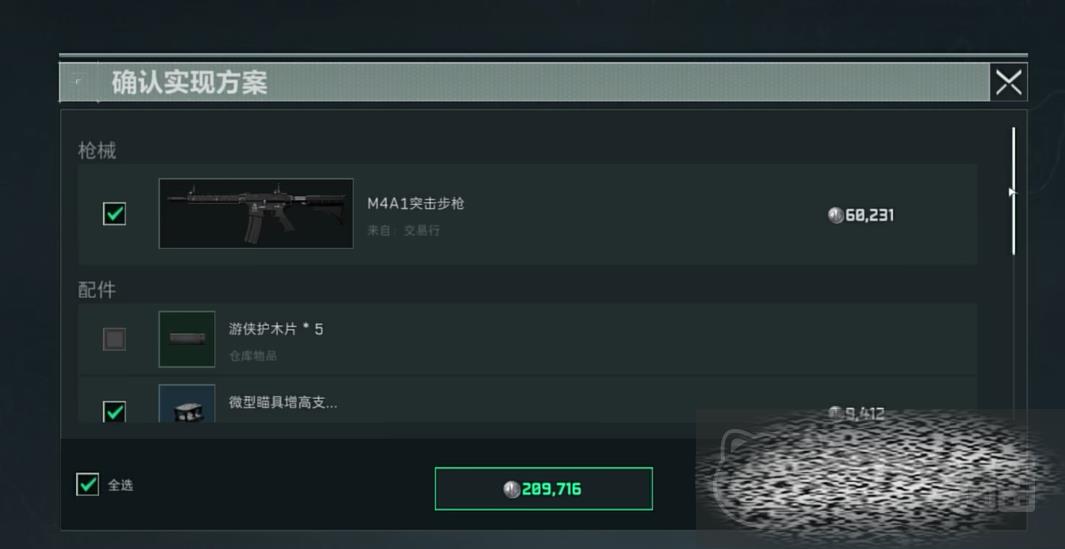Click the 确认实现方案 dialog title bar
This screenshot has width=1065, height=549.
tap(524, 83)
